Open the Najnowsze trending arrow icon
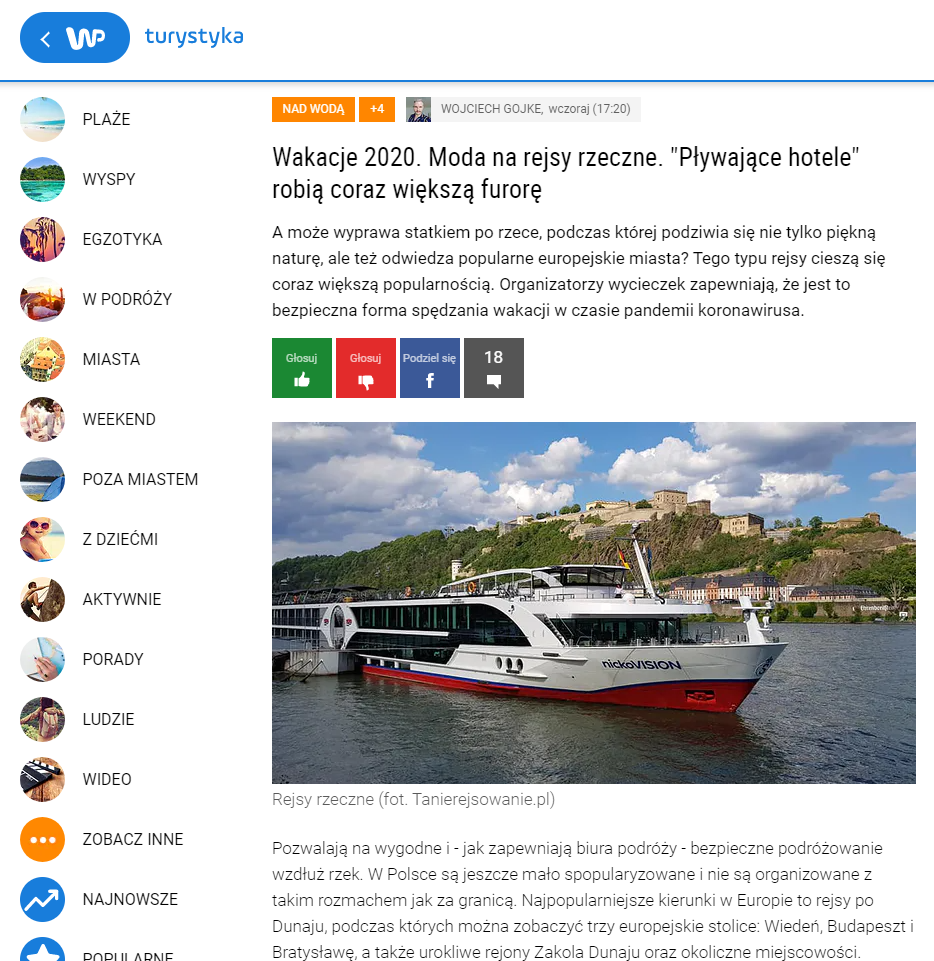 pos(42,899)
